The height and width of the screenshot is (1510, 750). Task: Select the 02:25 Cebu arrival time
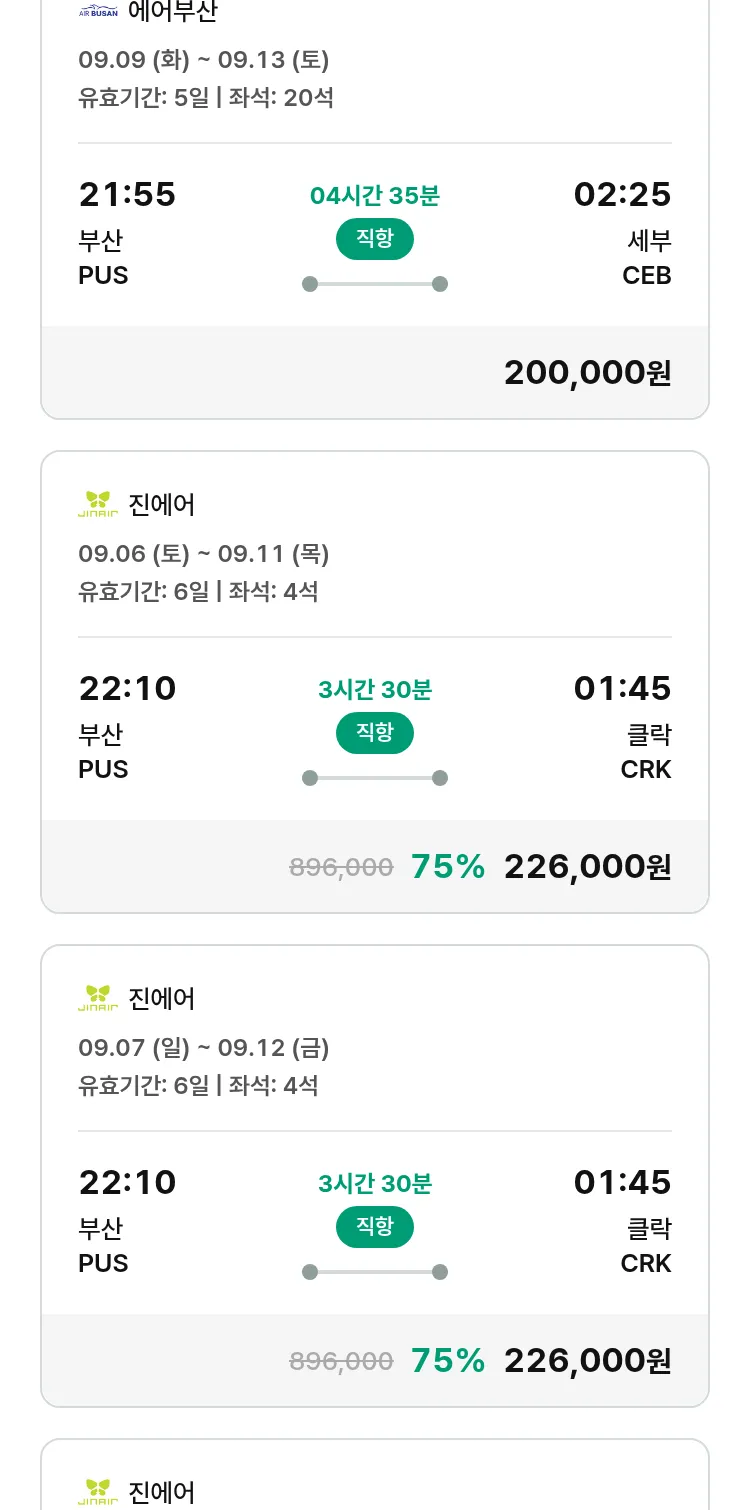pos(622,194)
